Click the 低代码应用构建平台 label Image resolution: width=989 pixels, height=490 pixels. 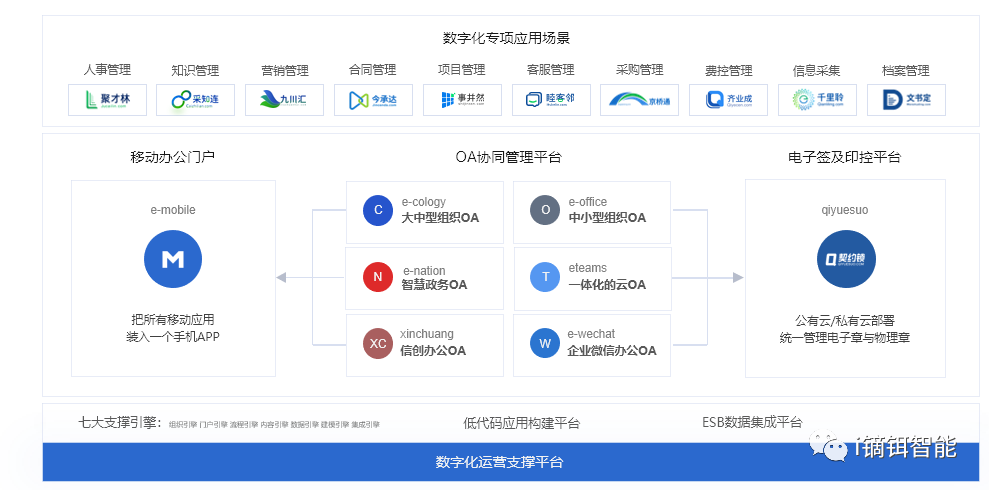520,423
